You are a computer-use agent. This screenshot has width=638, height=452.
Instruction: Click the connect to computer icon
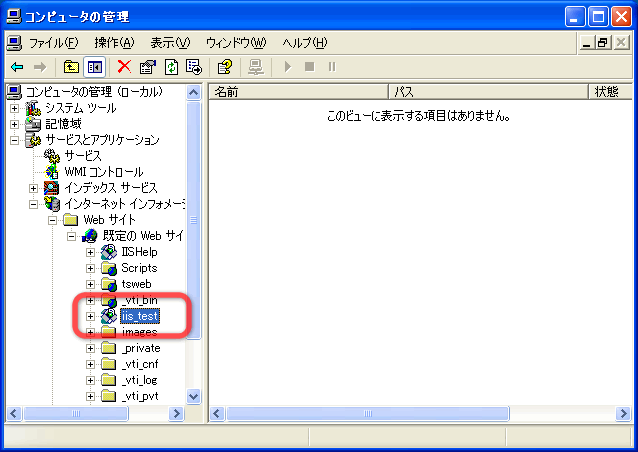tap(256, 67)
